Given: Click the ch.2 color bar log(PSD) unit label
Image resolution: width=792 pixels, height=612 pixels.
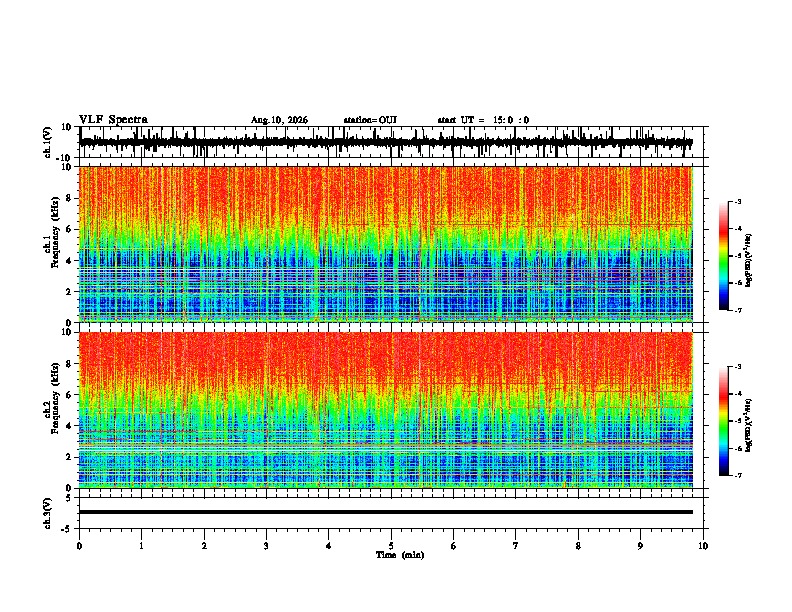Looking at the screenshot, I should point(749,425).
